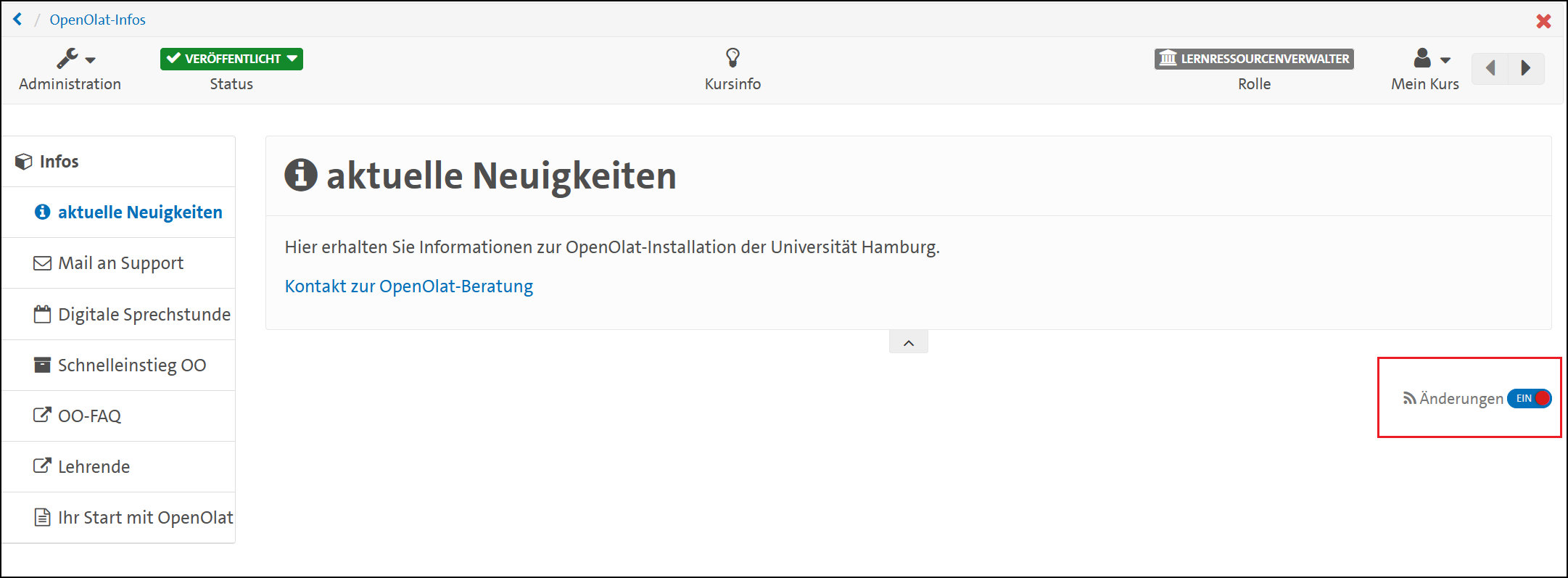Follow the Kontakt zur OpenOlat-Beratung link
The height and width of the screenshot is (578, 1568).
408,286
